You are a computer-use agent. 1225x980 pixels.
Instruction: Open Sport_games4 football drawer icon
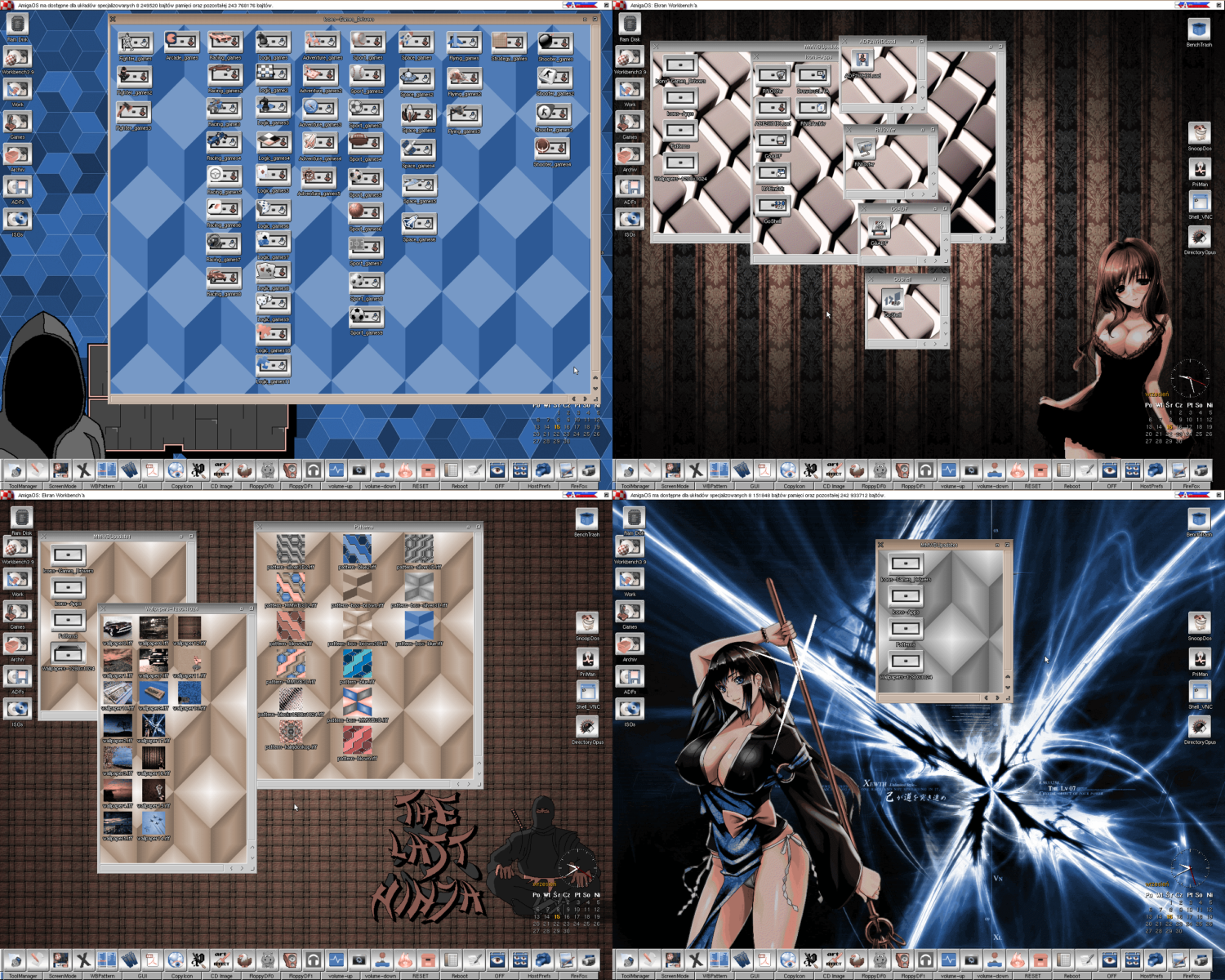(x=365, y=145)
